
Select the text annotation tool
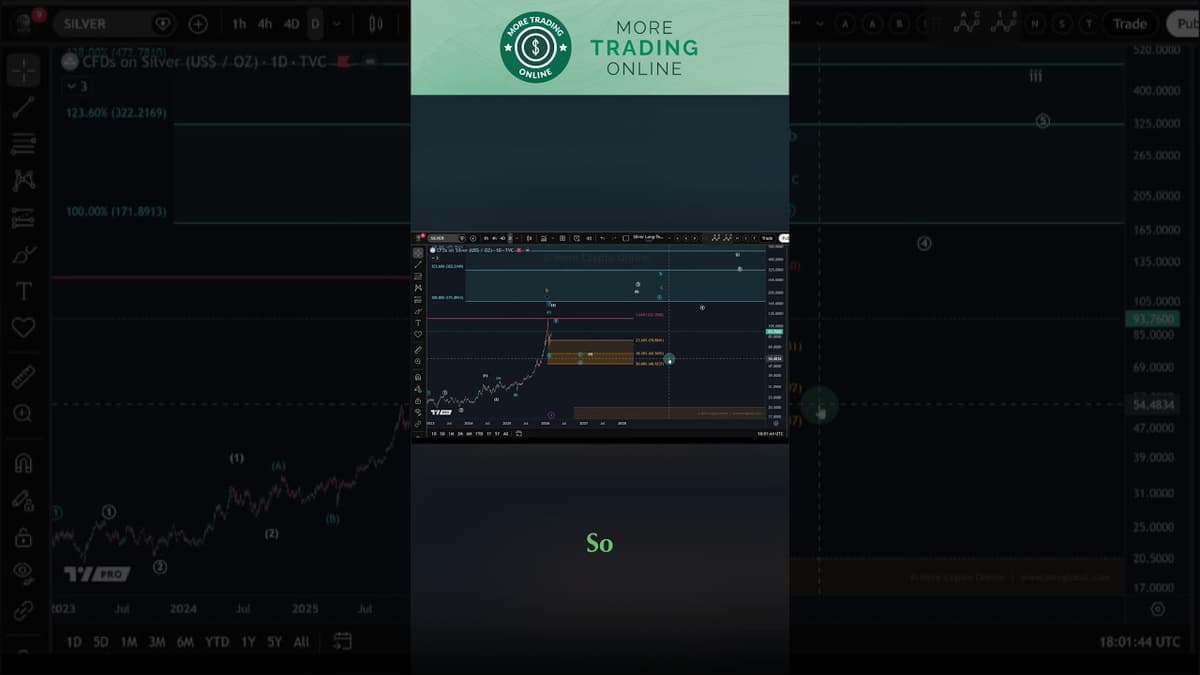tap(24, 291)
